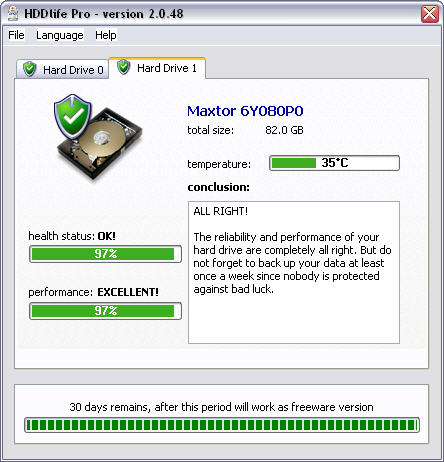Click the hard drive with shield image
Image resolution: width=444 pixels, height=462 pixels.
[x=98, y=137]
